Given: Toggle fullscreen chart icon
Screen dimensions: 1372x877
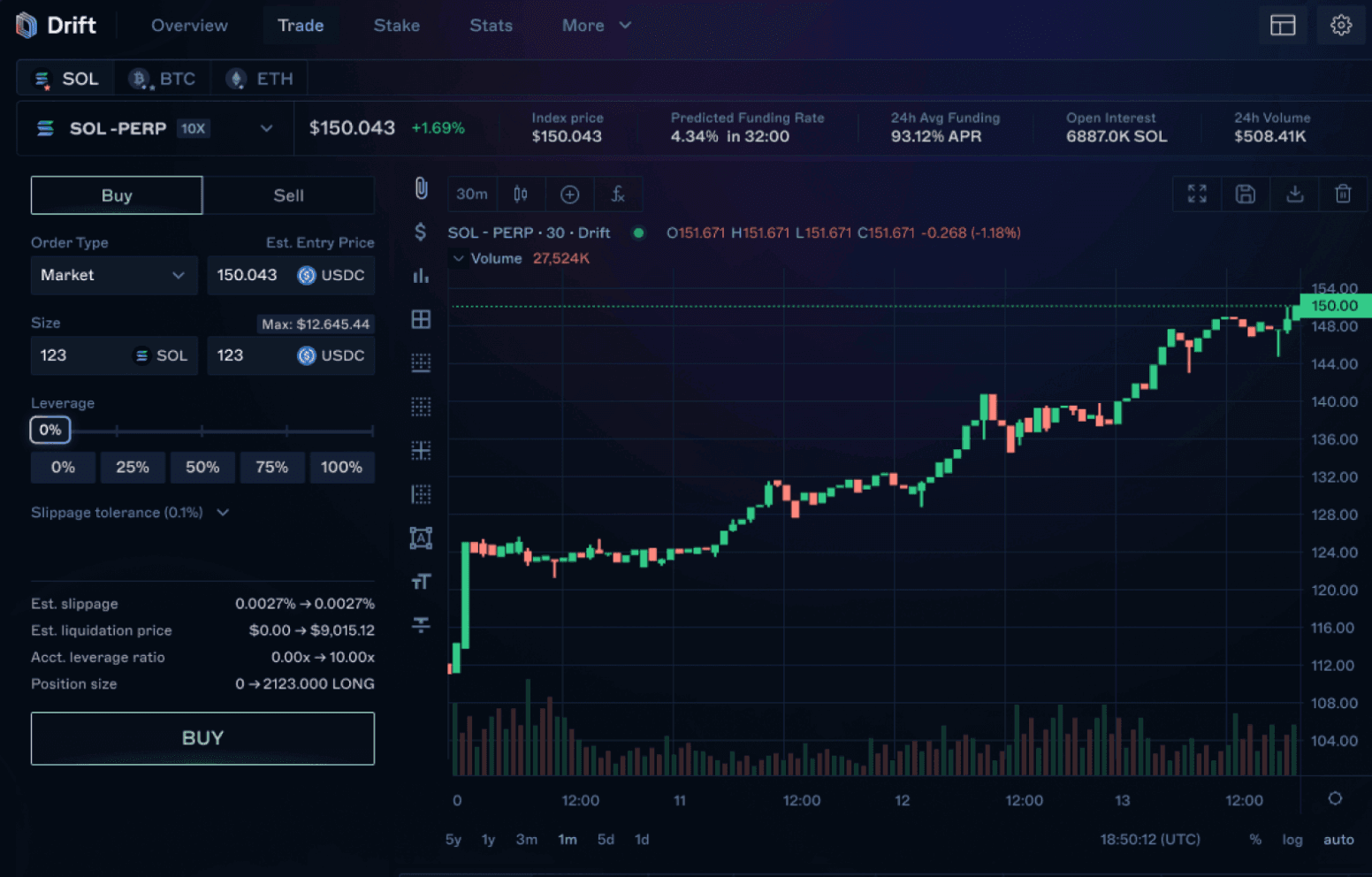Looking at the screenshot, I should click(1197, 194).
